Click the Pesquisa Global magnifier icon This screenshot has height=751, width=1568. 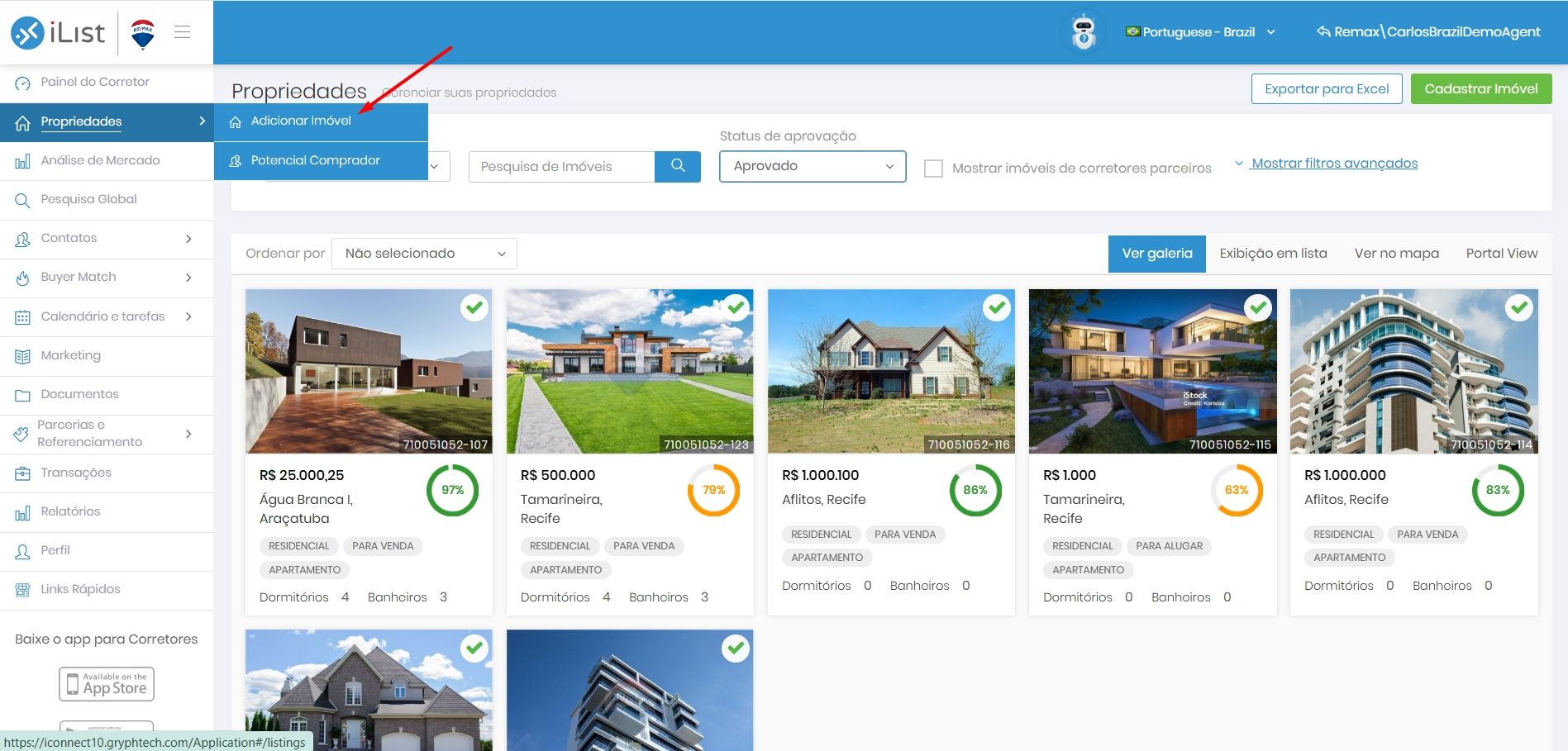pyautogui.click(x=22, y=200)
